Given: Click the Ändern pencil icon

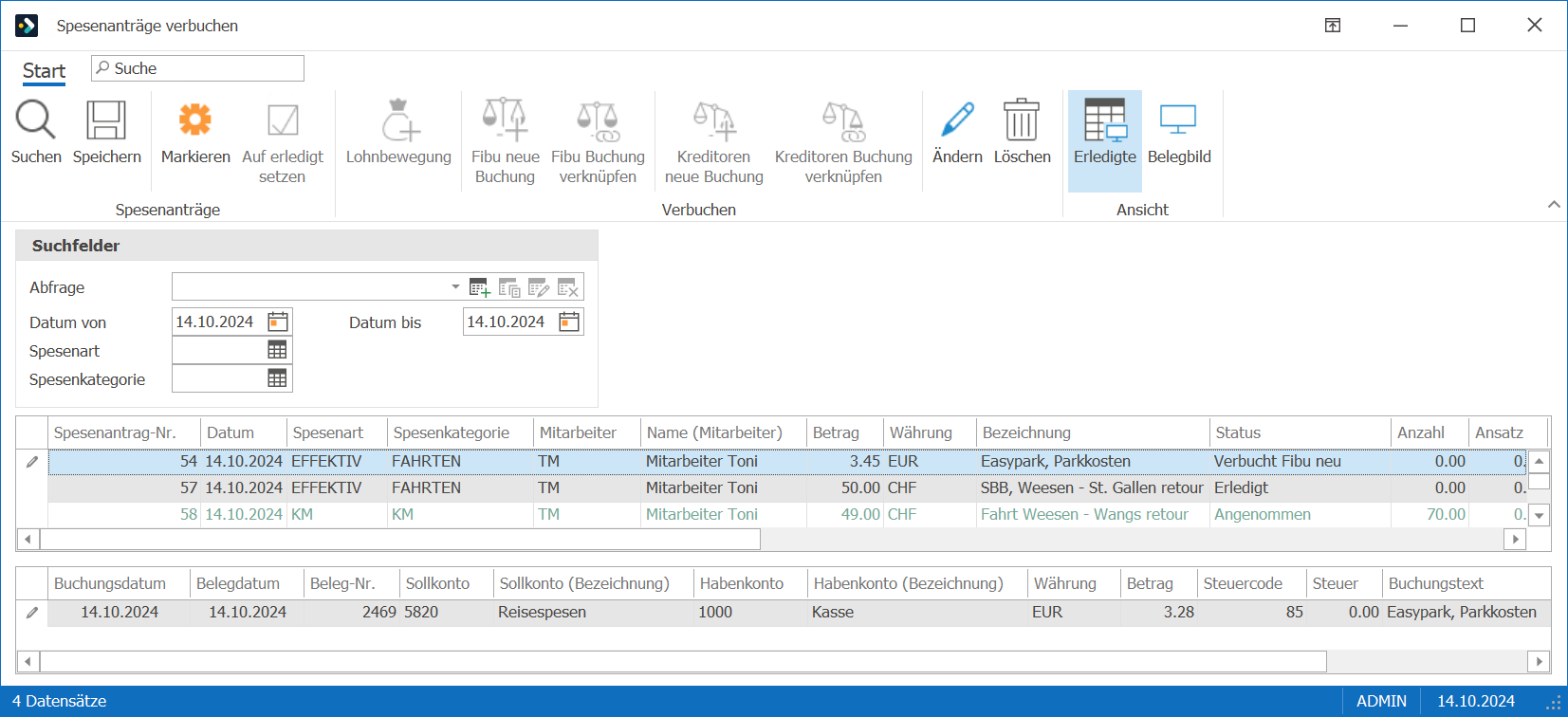Looking at the screenshot, I should (957, 120).
